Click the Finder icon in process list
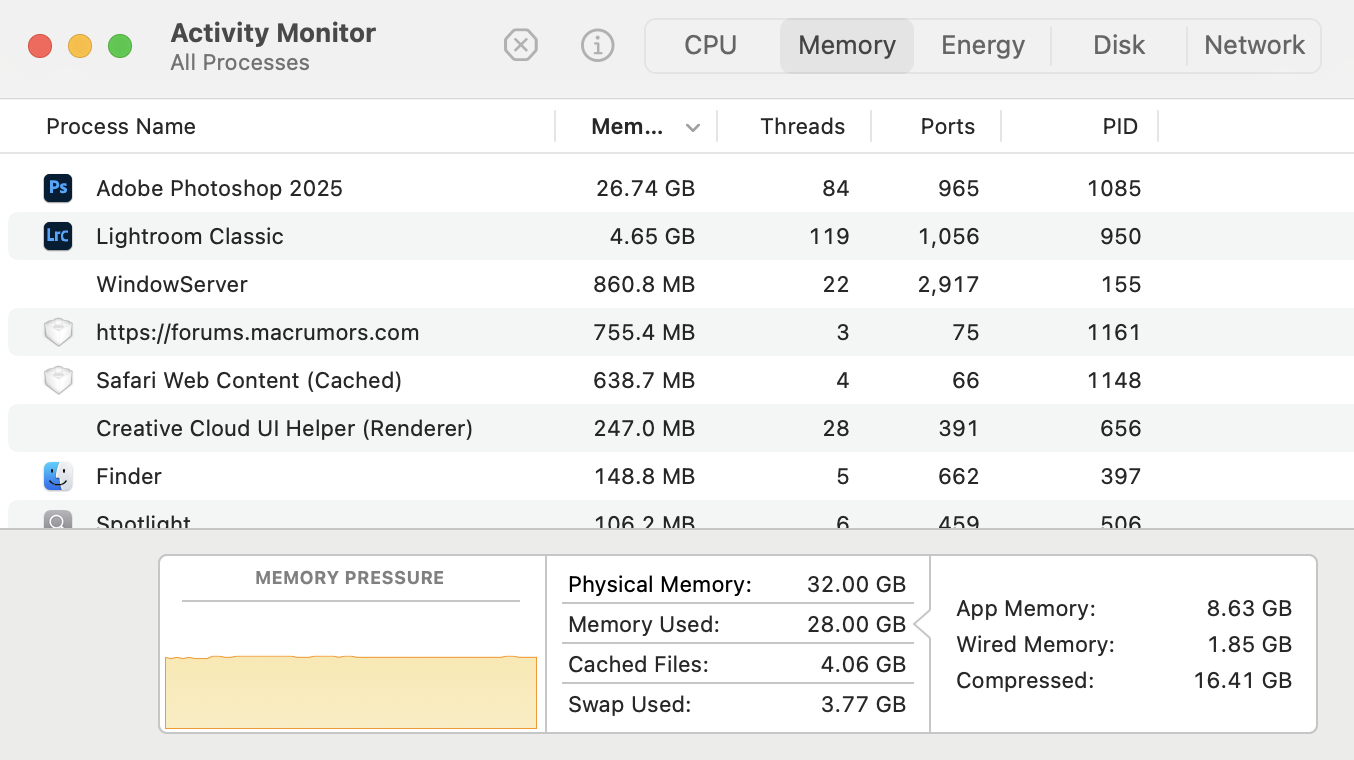The width and height of the screenshot is (1354, 760). [x=58, y=476]
